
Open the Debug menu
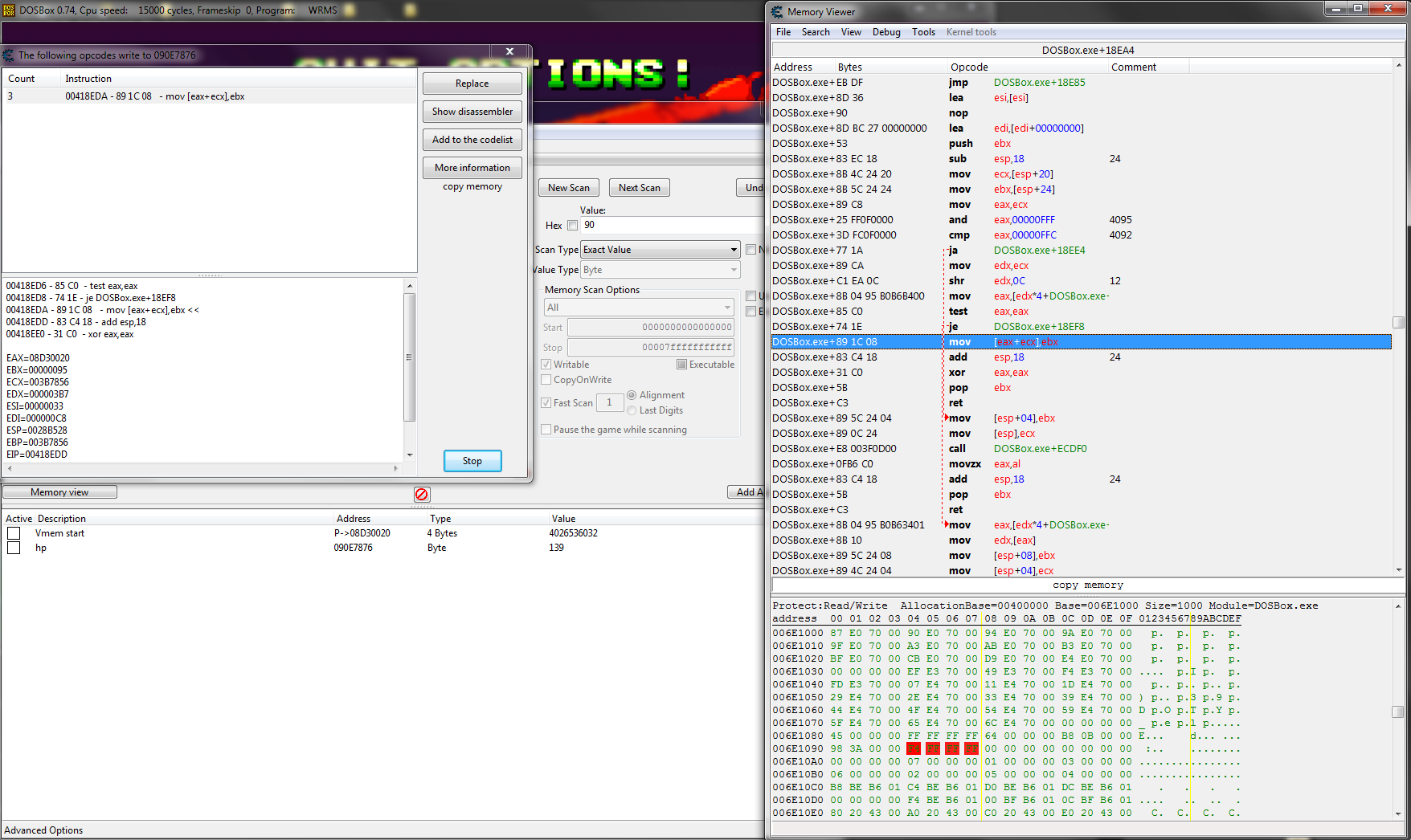pyautogui.click(x=885, y=32)
